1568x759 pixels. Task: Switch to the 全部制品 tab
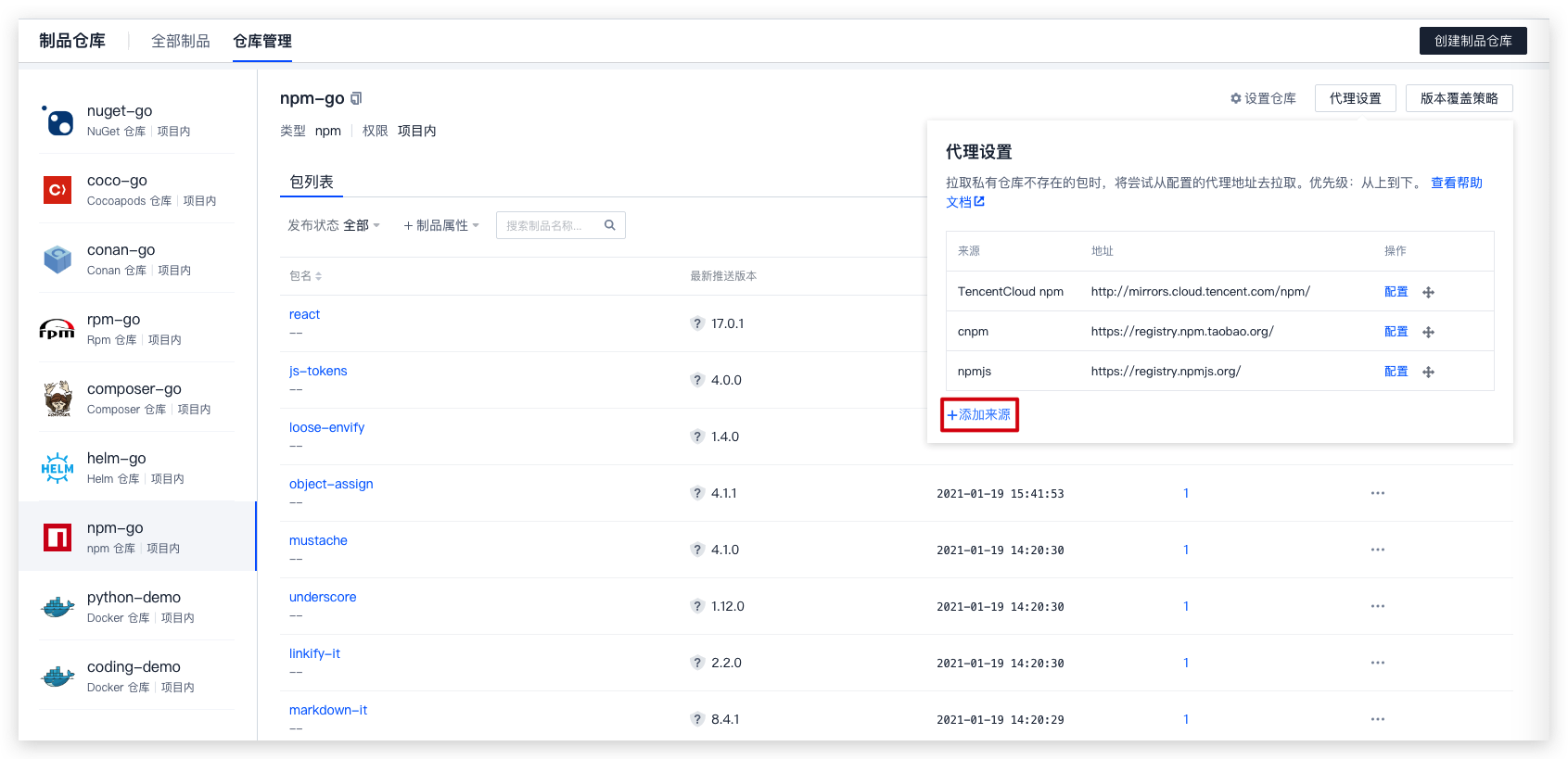(181, 41)
